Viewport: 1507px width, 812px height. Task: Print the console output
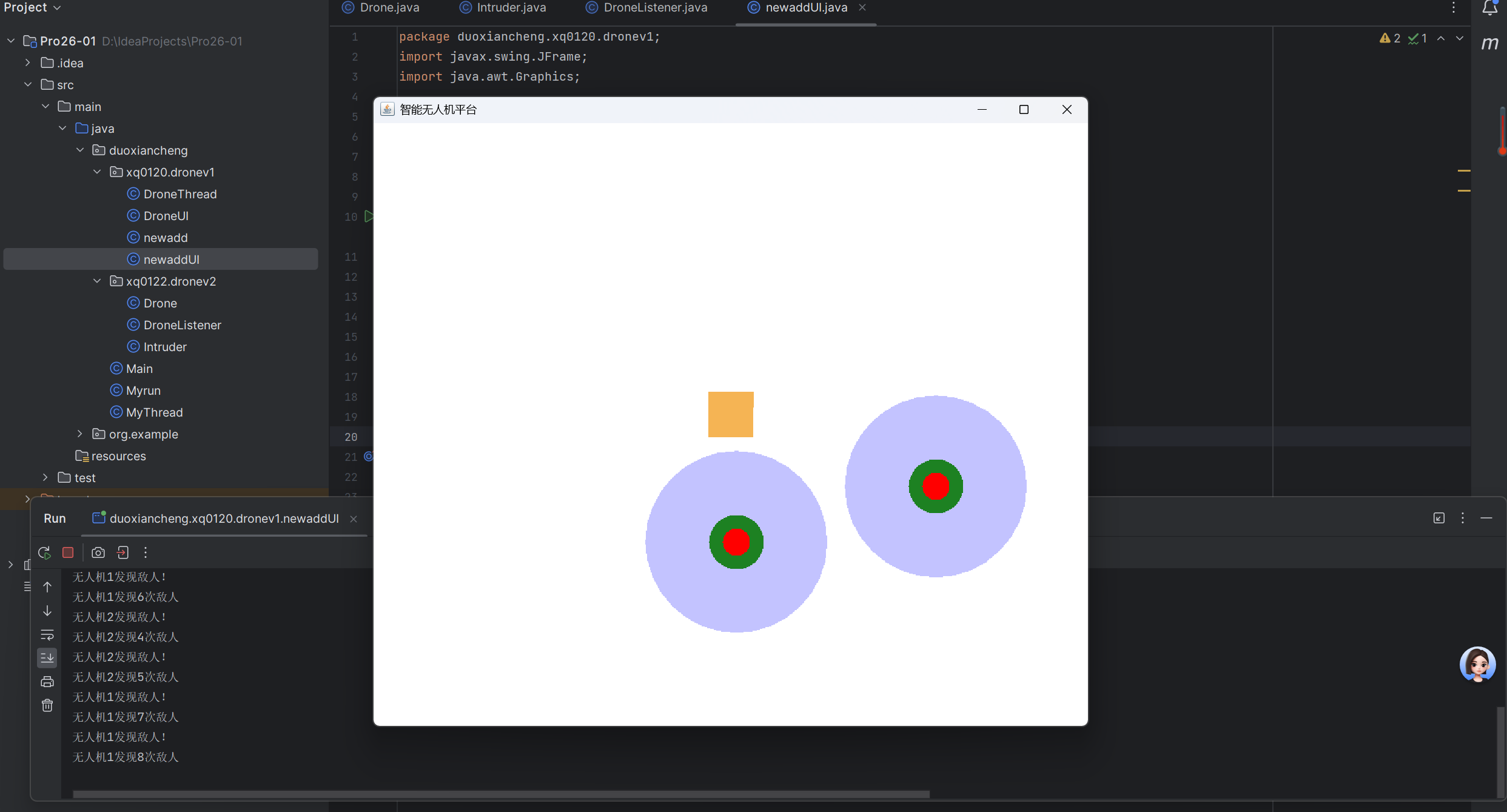[47, 682]
